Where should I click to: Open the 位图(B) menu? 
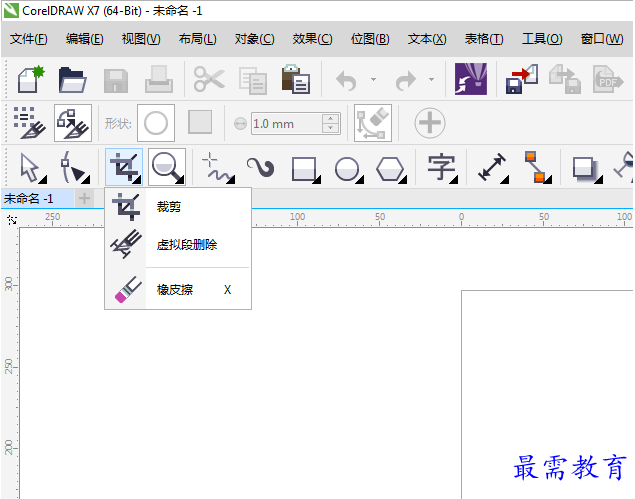(370, 39)
